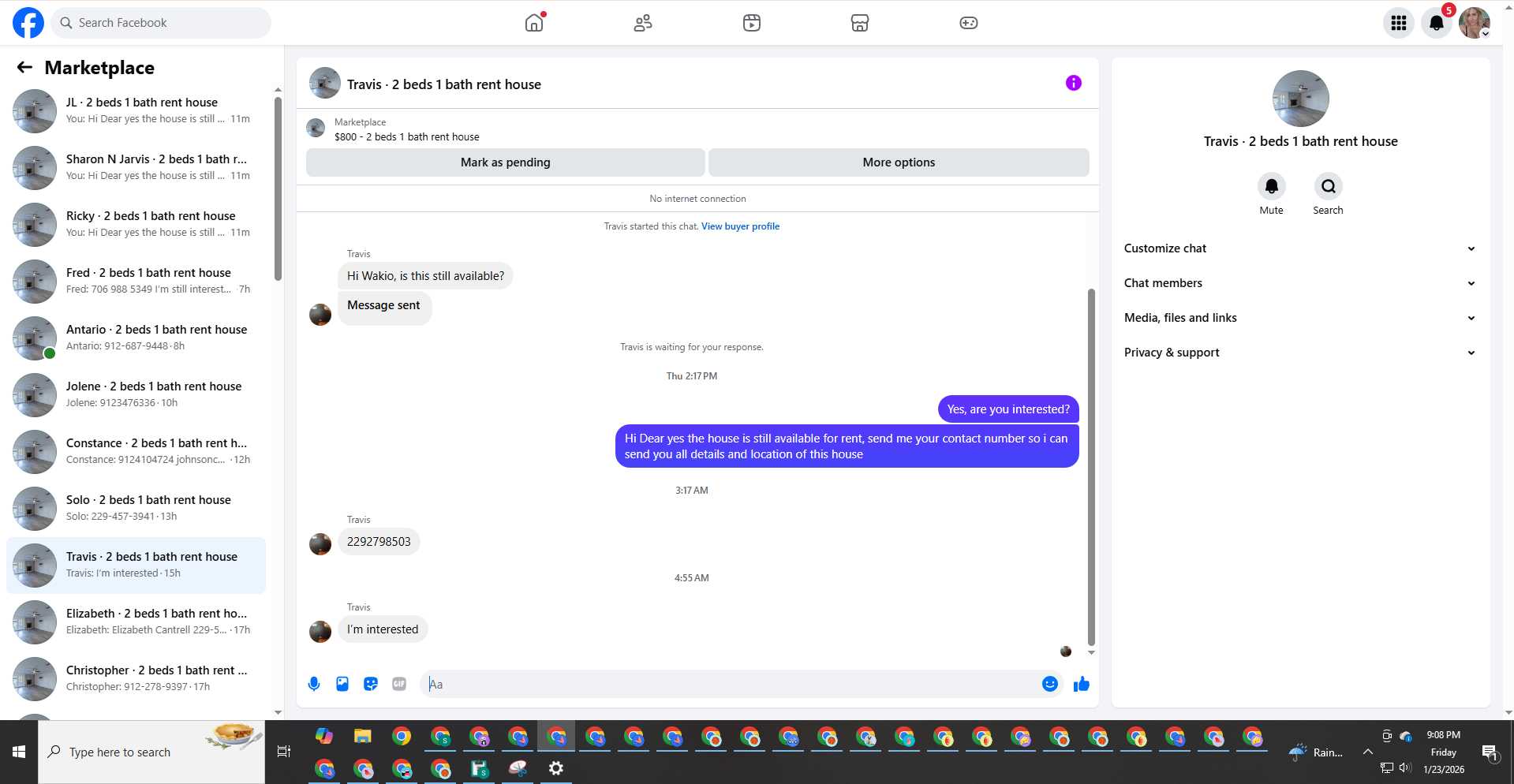
Task: Open Jolene conversation in list
Action: pyautogui.click(x=136, y=394)
